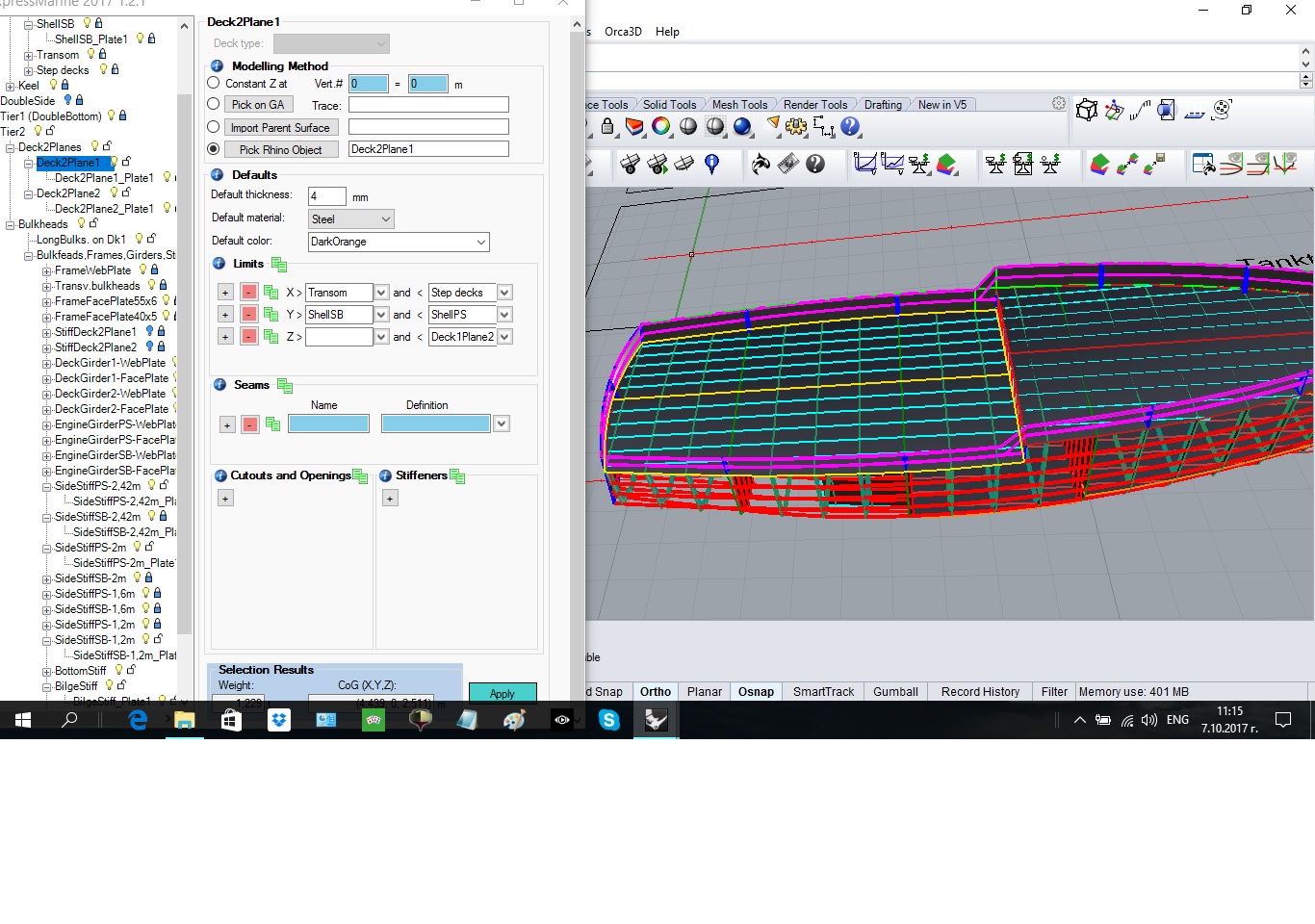The height and width of the screenshot is (924, 1315).
Task: Click the Modelling Method info icon
Action: pos(217,66)
